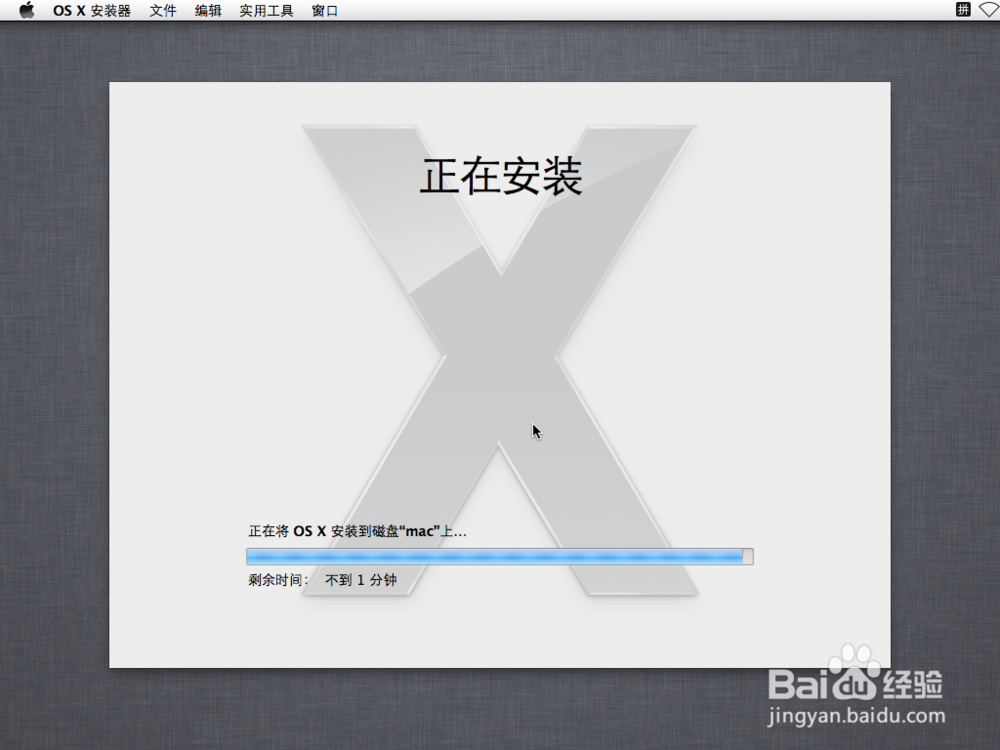Open the OS X 安装器 menu
The height and width of the screenshot is (750, 1000).
(x=92, y=11)
